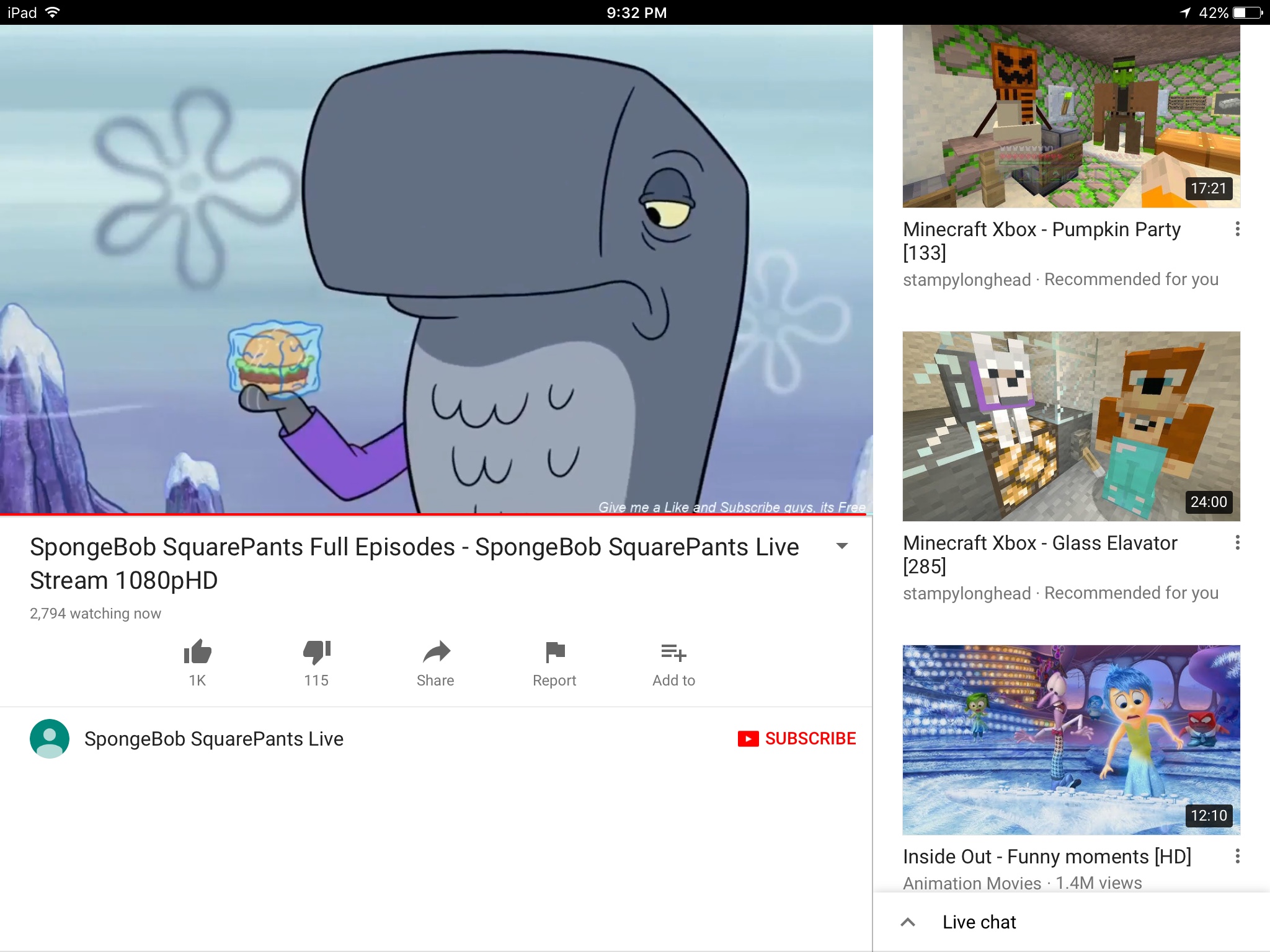Viewport: 1270px width, 952px height.
Task: Tap stampylonghead under Pumpkin Party video
Action: pyautogui.click(x=967, y=280)
